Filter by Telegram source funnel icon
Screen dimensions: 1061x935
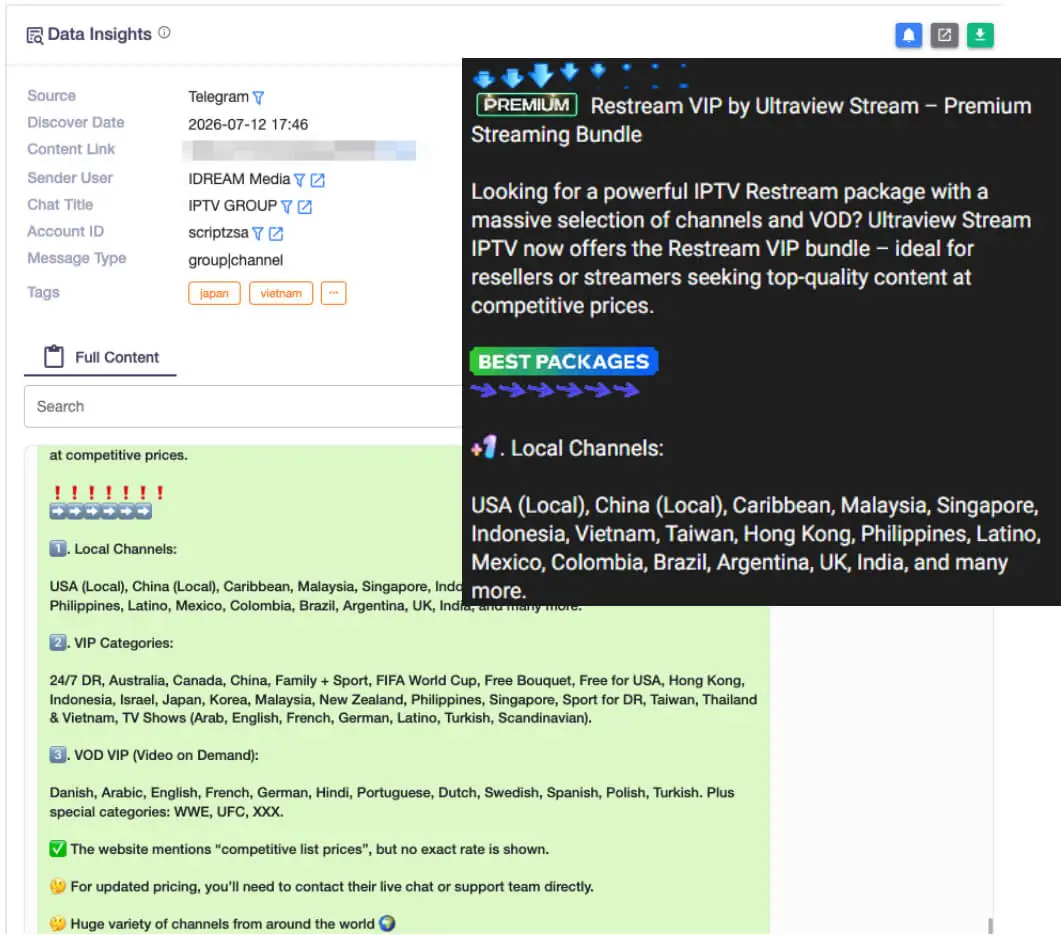pos(258,98)
